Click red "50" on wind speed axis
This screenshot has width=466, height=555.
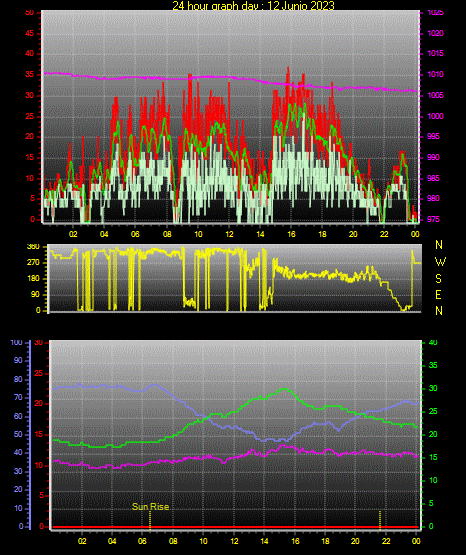point(30,13)
